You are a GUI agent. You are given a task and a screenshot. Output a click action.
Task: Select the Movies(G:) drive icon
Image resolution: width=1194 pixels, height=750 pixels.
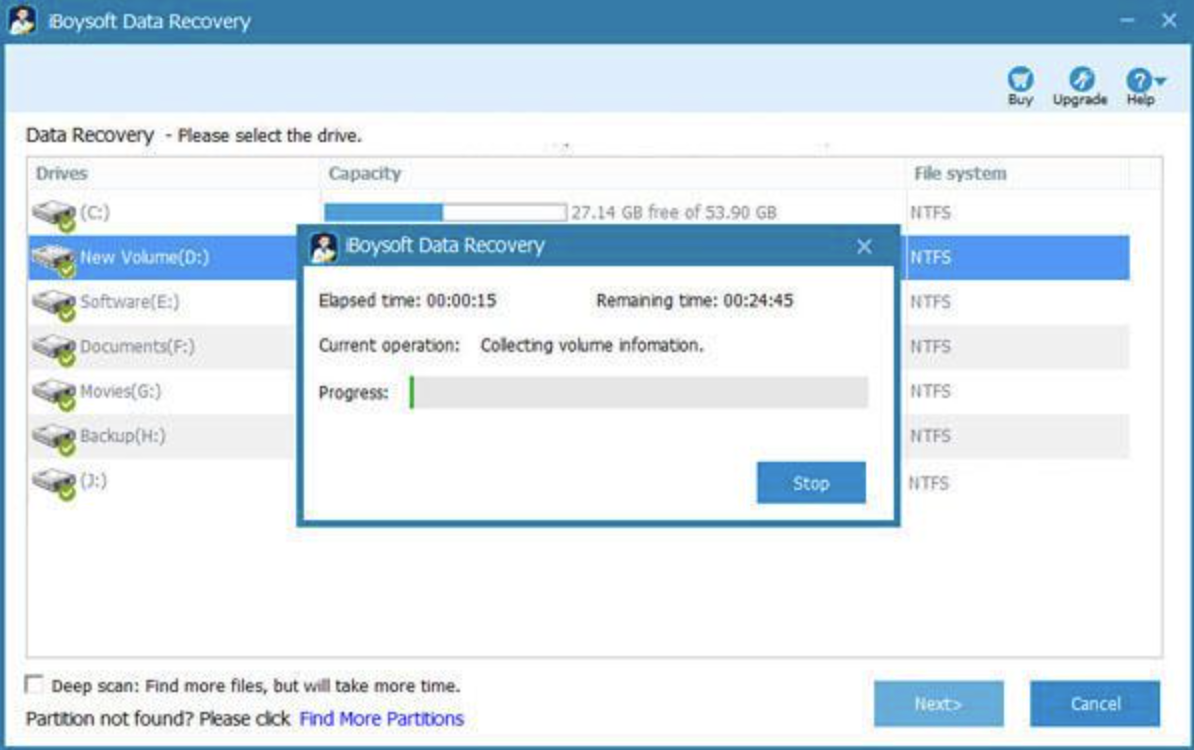(54, 394)
